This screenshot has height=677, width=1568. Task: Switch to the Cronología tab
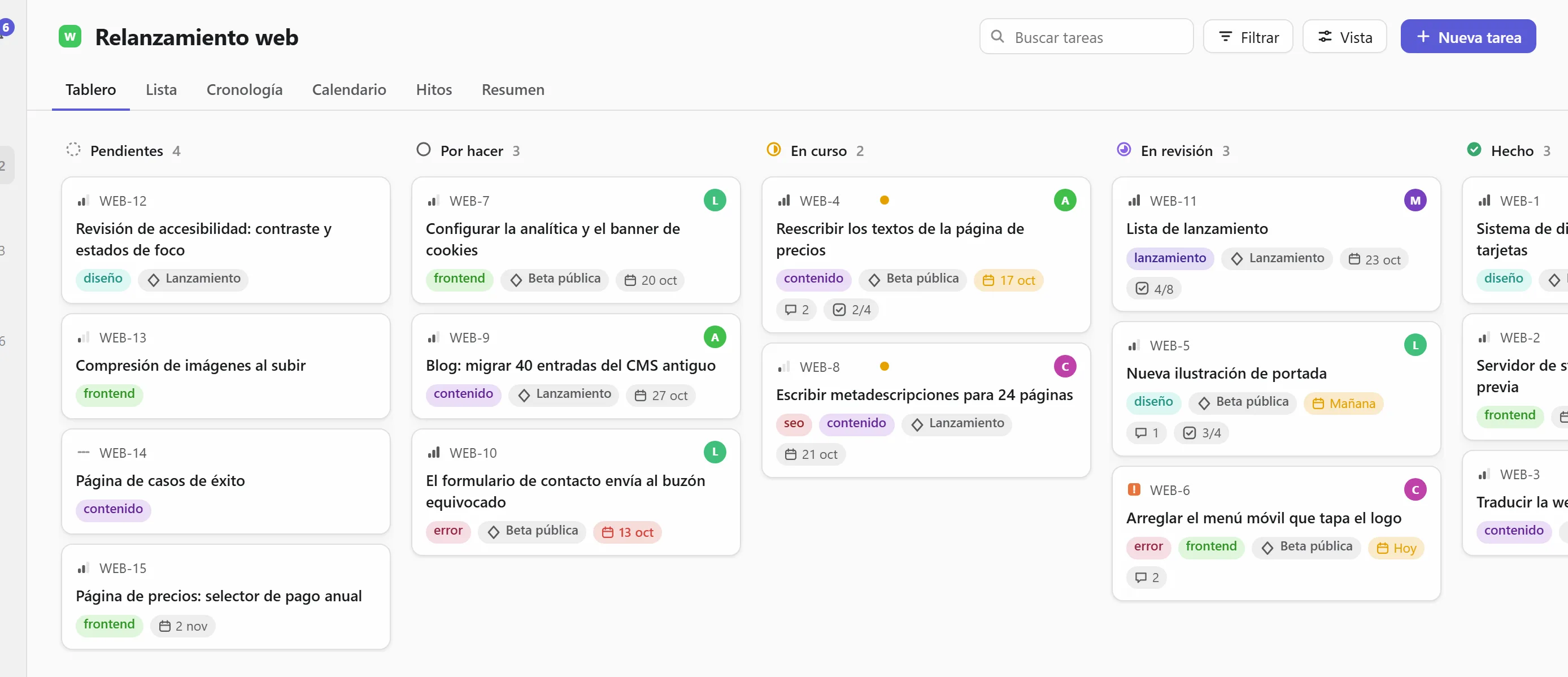click(x=245, y=89)
